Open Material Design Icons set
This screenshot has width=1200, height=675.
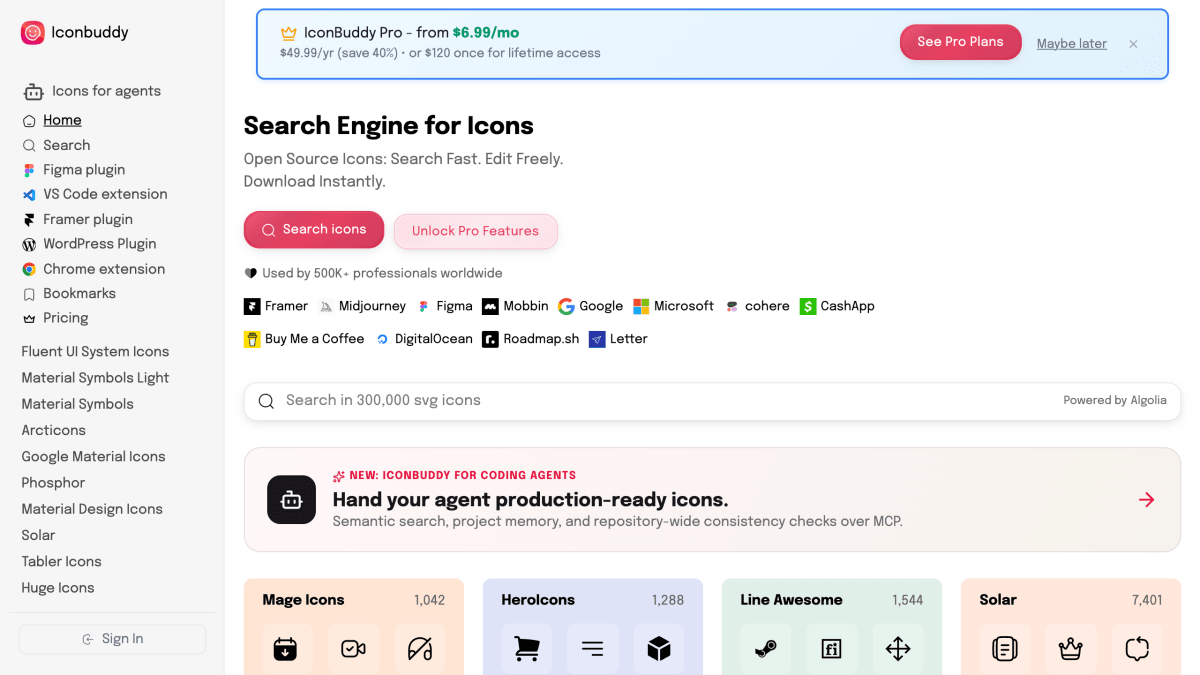pos(92,509)
